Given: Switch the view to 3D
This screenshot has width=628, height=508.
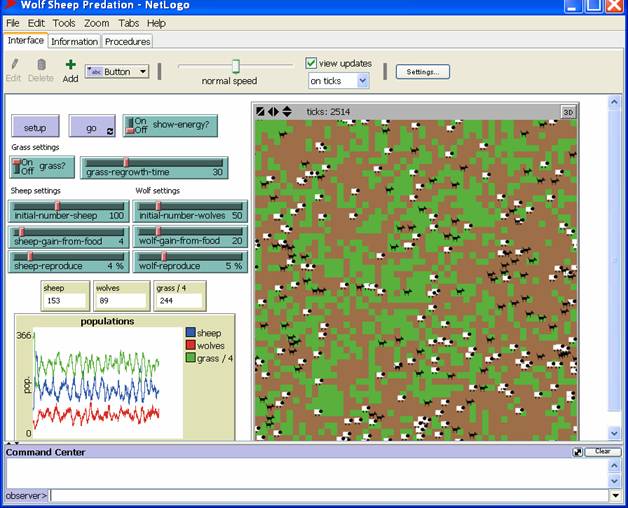Looking at the screenshot, I should tap(568, 112).
